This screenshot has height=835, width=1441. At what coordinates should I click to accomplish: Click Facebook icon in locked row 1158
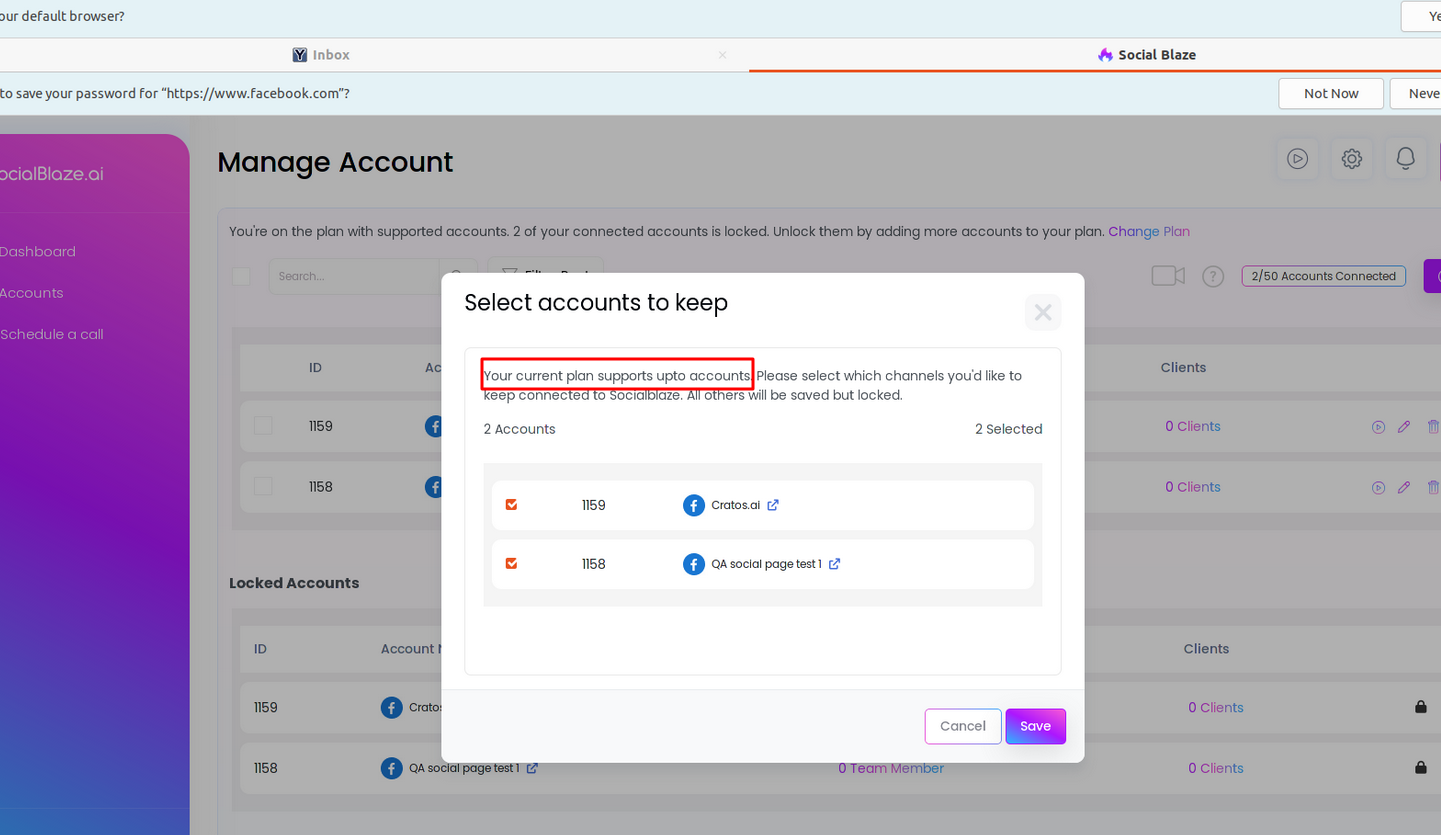coord(392,768)
